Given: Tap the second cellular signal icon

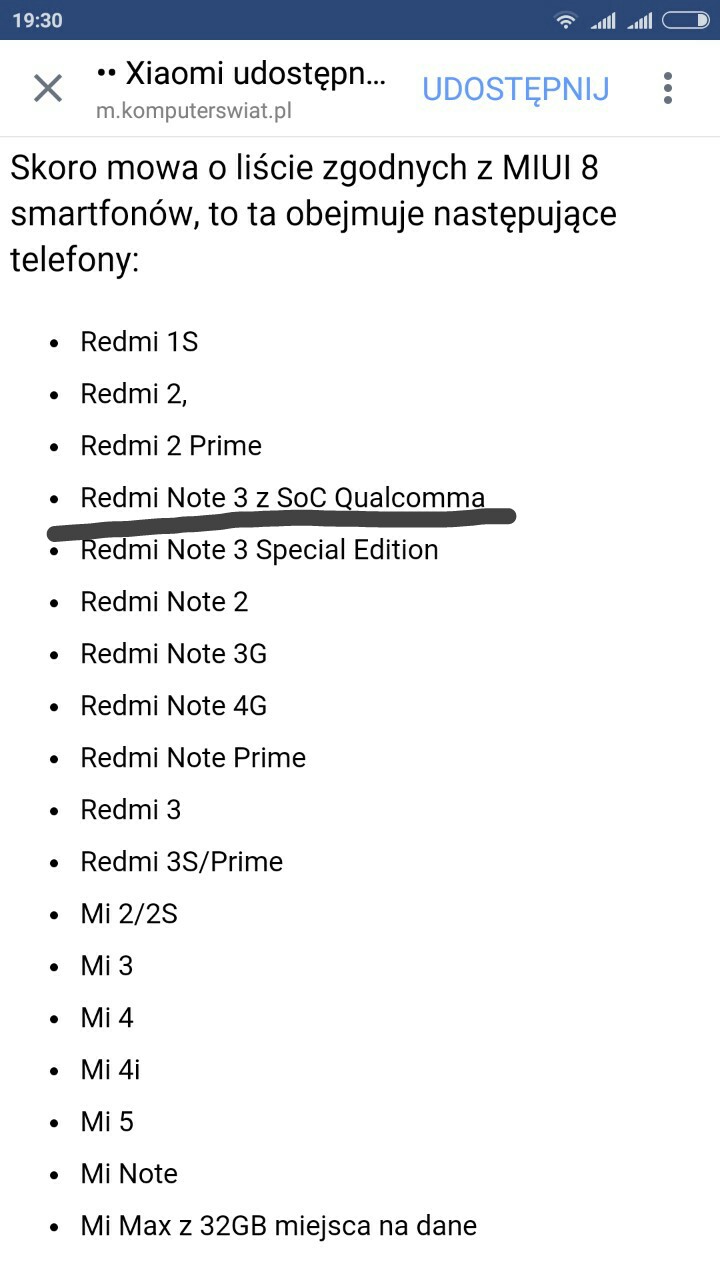Looking at the screenshot, I should [639, 20].
